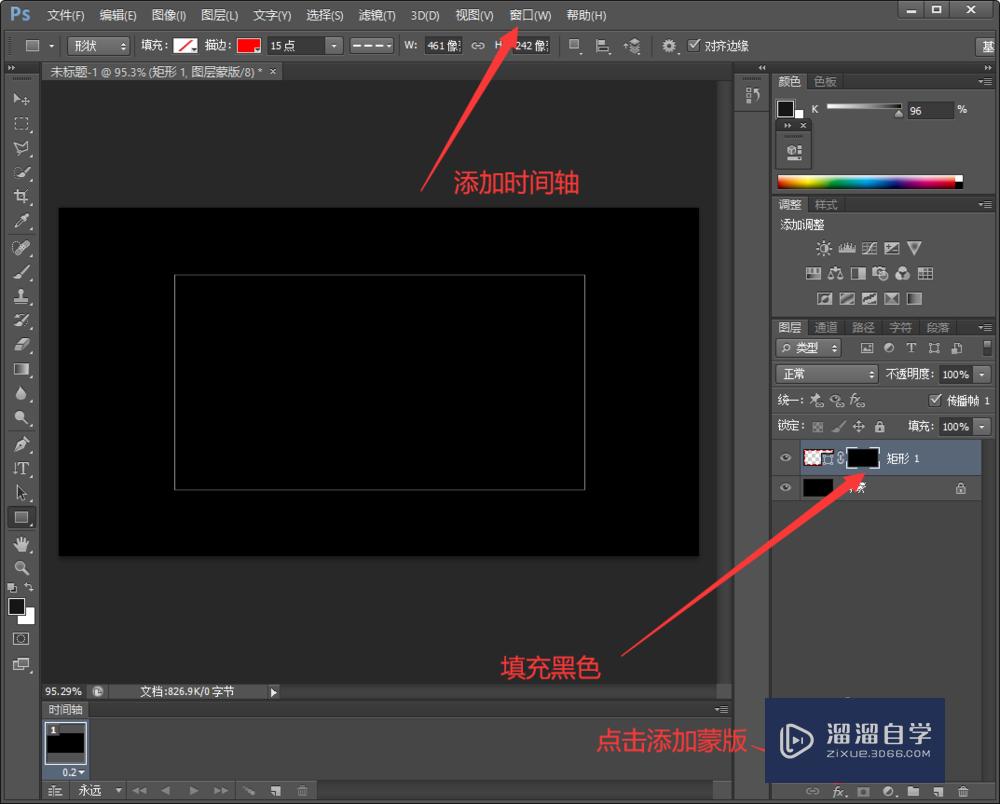
Task: Select the Pen tool
Action: point(21,444)
